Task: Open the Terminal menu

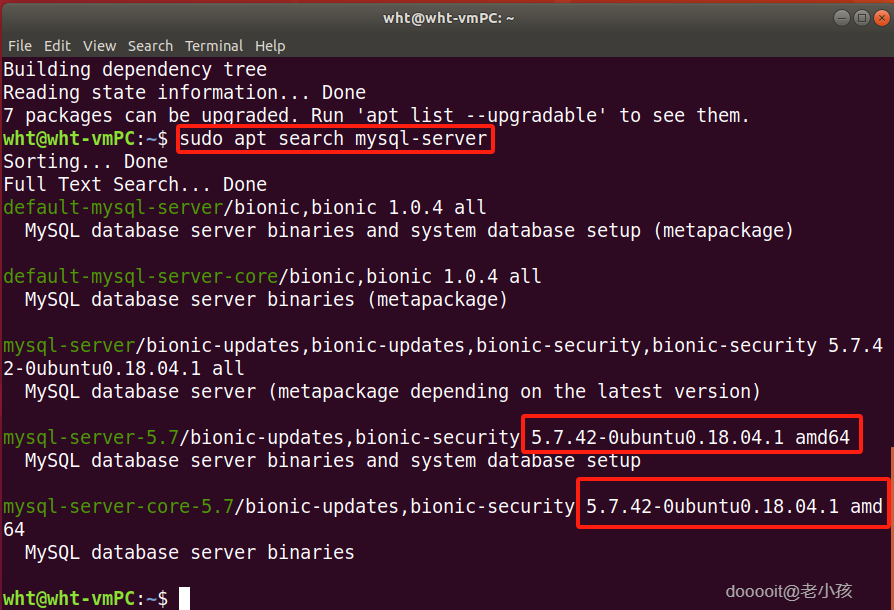Action: click(x=214, y=46)
